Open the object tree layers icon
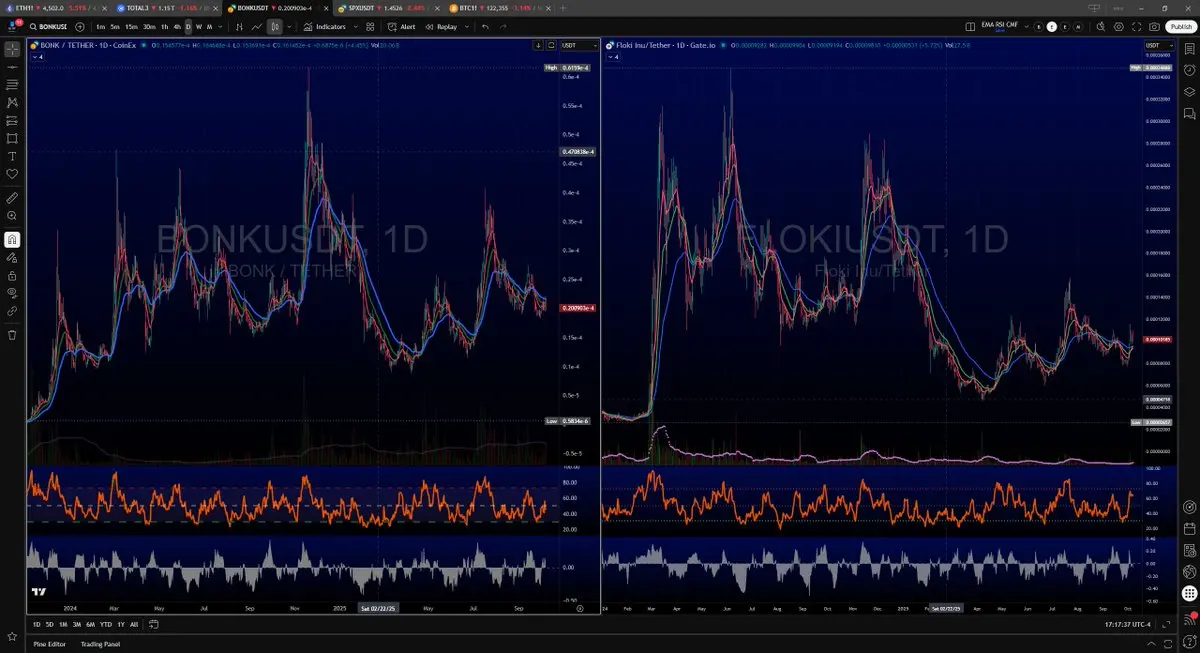Image resolution: width=1200 pixels, height=653 pixels. (x=1188, y=91)
